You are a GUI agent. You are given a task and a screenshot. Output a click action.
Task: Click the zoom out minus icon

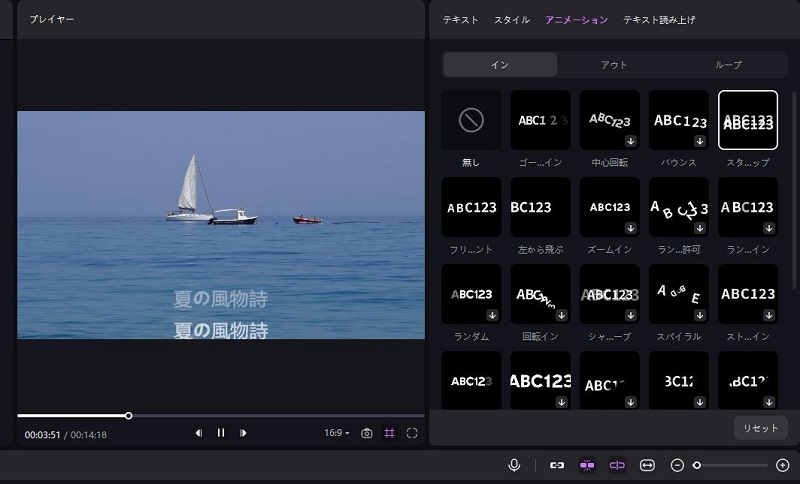677,465
